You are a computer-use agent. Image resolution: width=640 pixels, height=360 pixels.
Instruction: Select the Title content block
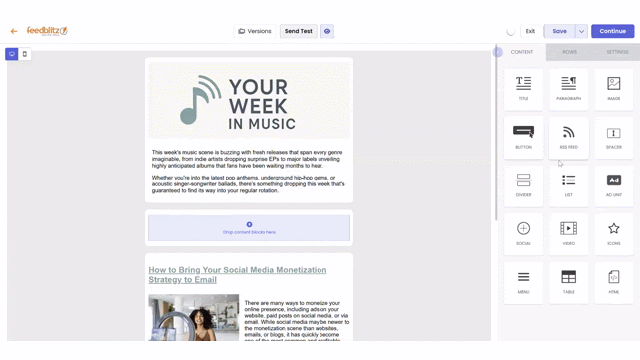523,89
